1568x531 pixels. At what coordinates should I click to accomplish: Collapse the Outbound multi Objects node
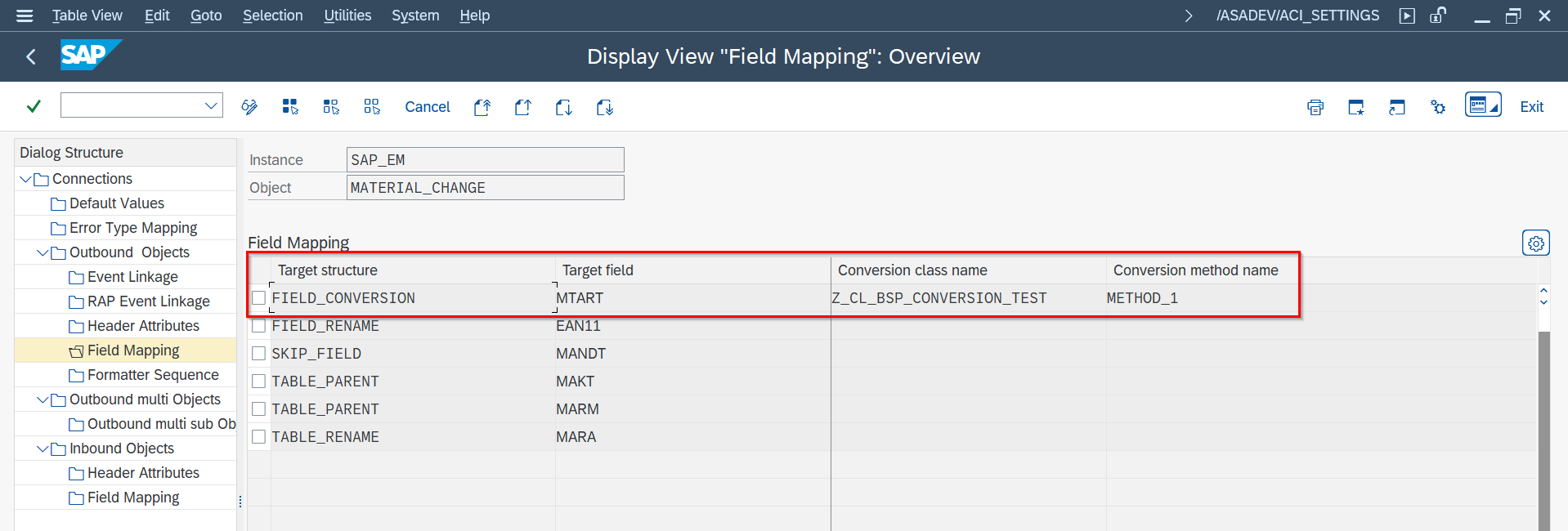tap(43, 399)
